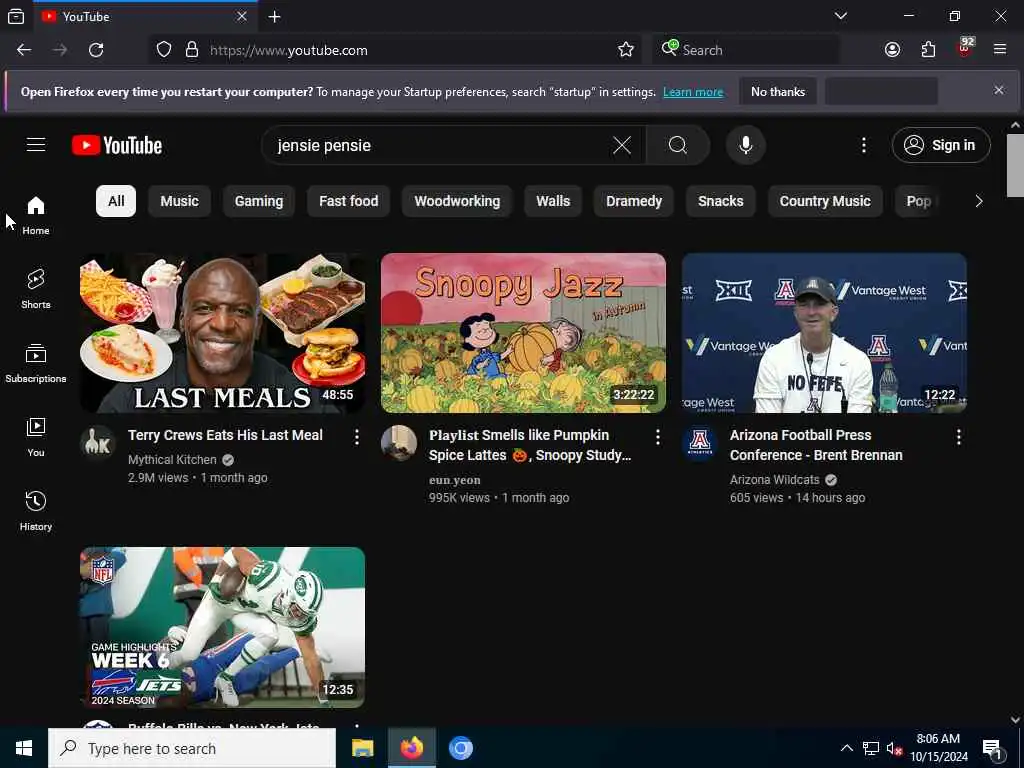Open Mythical Kitchen channel avatar

(x=98, y=443)
